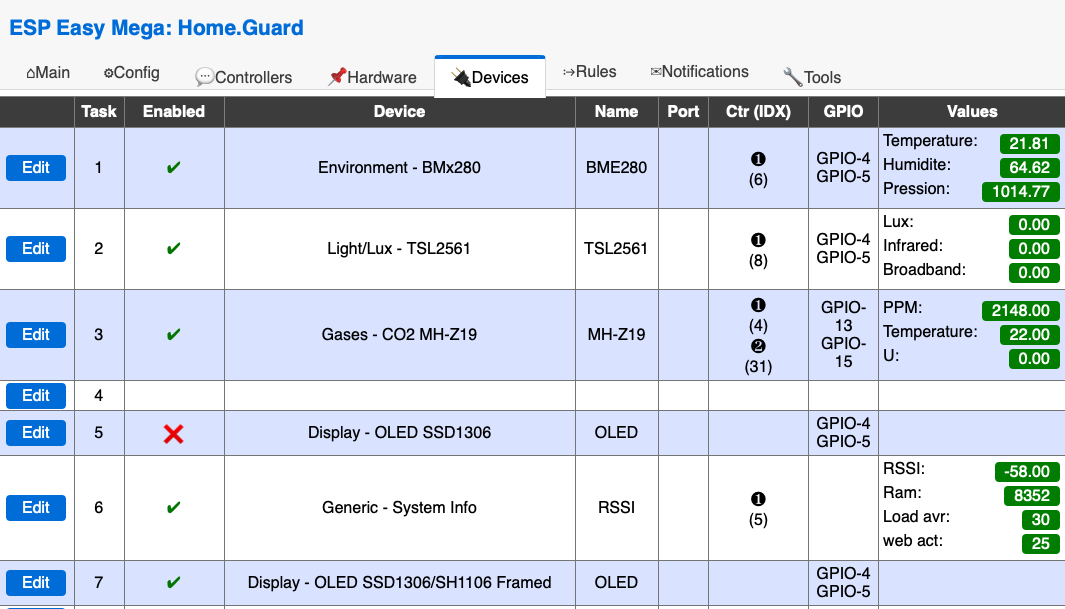
Task: Click controller 2 badge in MH-Z19 row
Action: (758, 346)
